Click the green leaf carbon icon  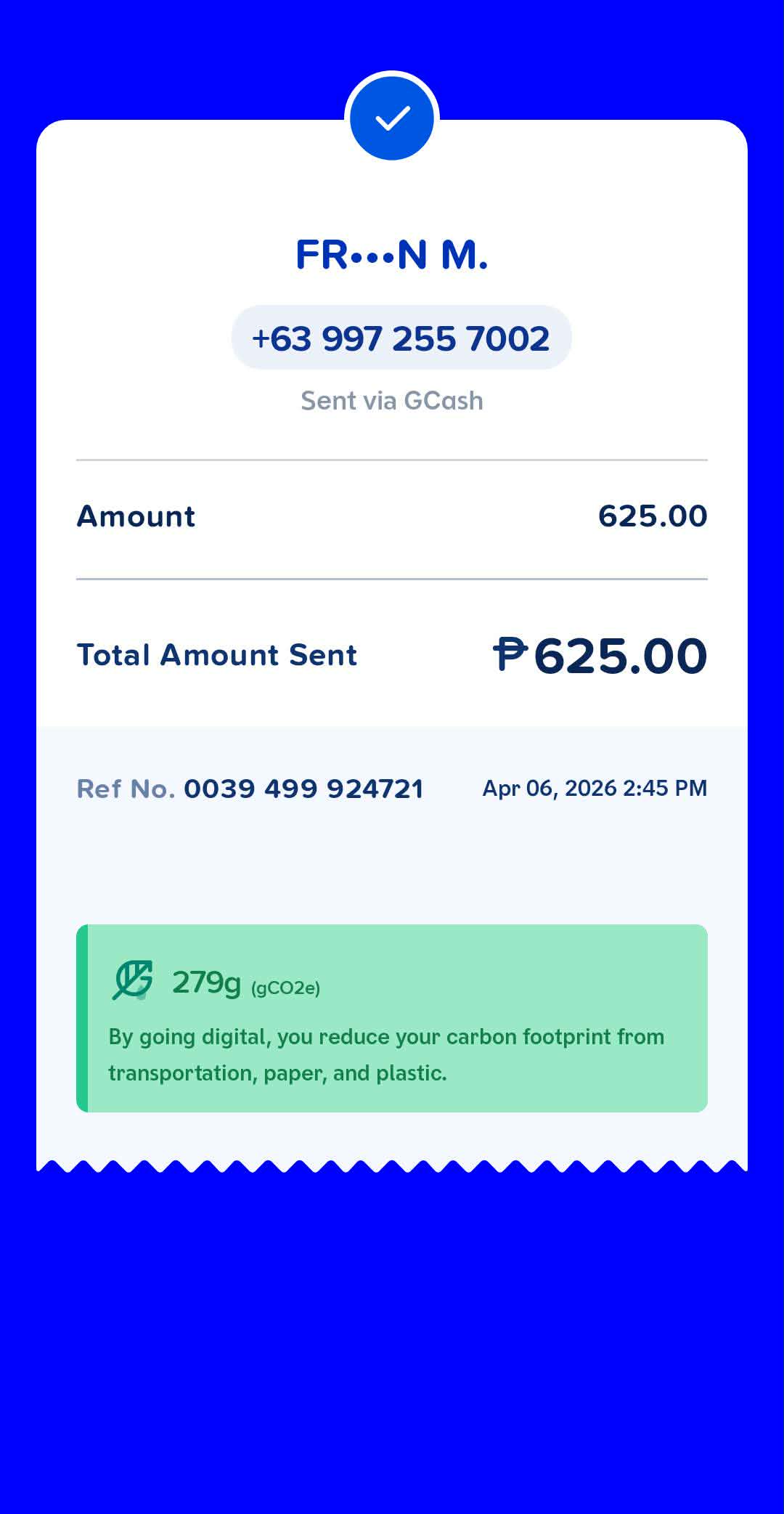point(133,980)
